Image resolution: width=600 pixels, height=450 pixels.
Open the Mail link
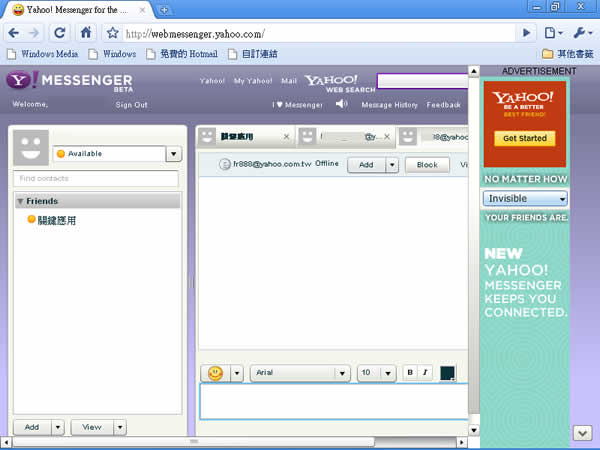pyautogui.click(x=289, y=81)
